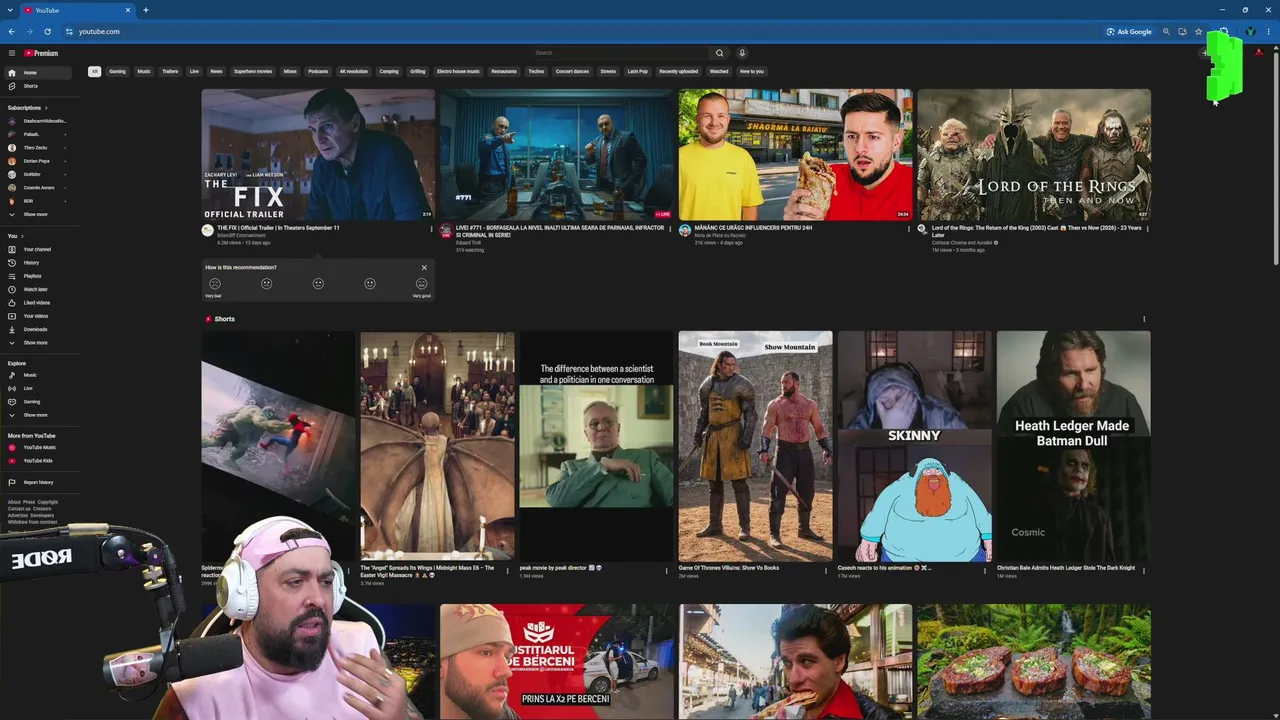Open the Copyright footer link
Screen dimensions: 1280x720
[x=48, y=502]
